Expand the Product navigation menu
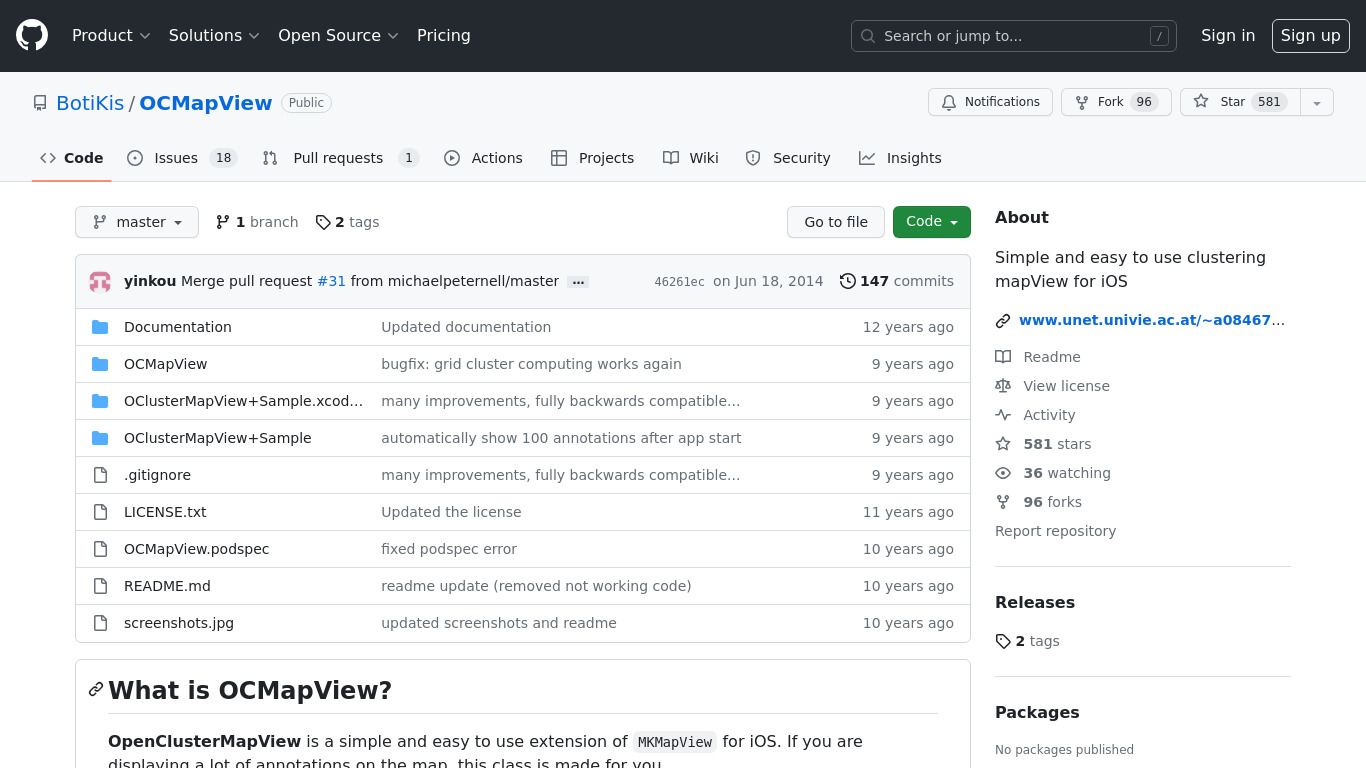 [x=111, y=36]
